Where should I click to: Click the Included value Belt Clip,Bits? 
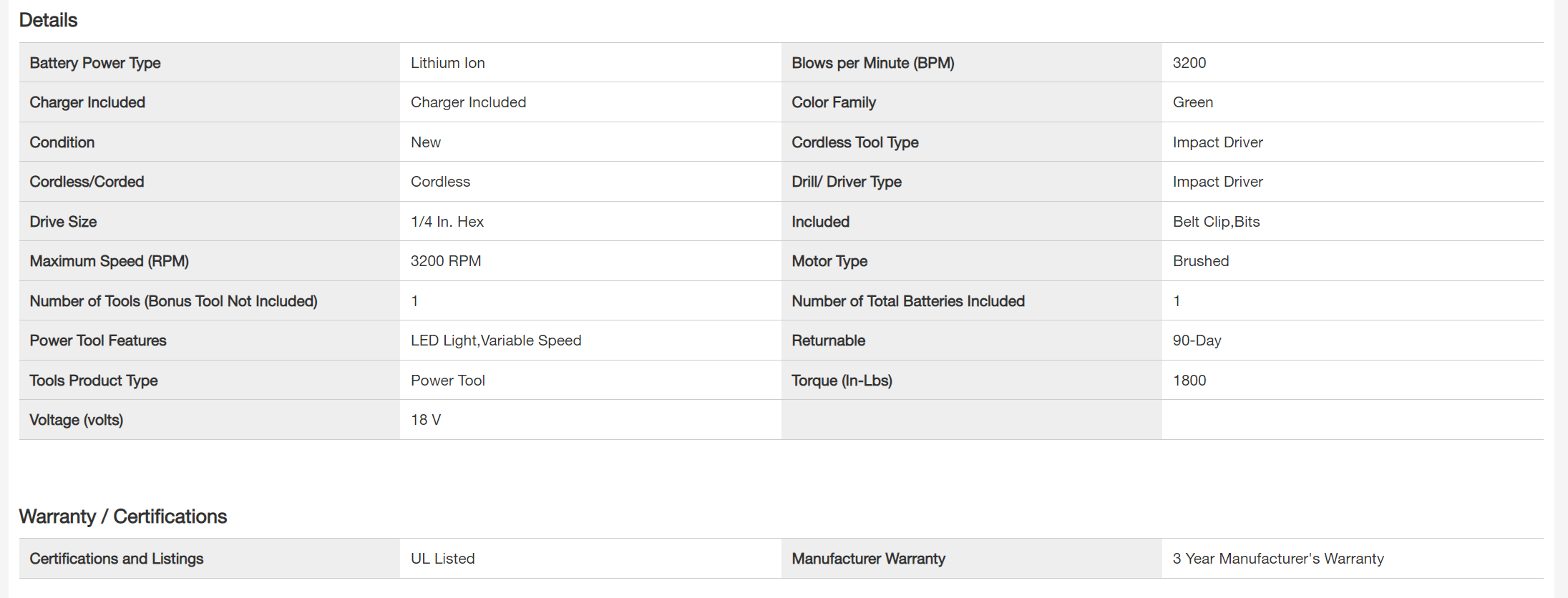pos(1216,222)
